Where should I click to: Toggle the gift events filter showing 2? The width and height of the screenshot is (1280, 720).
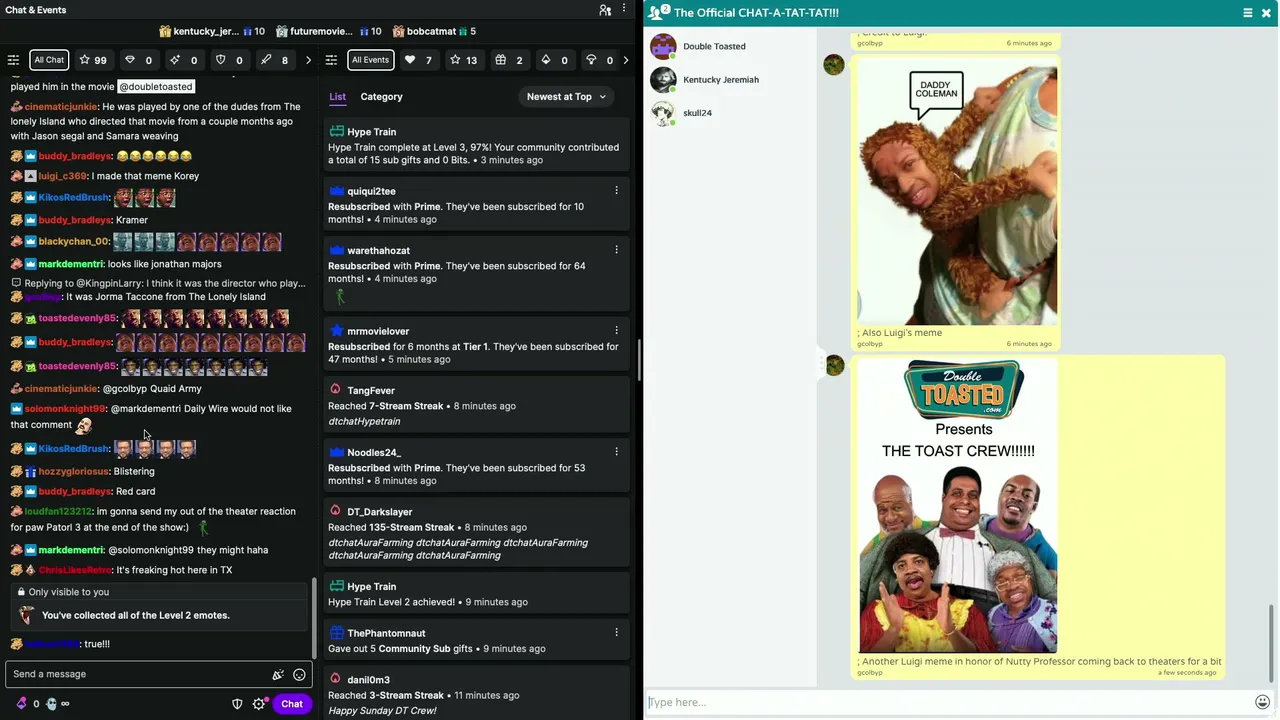click(509, 60)
